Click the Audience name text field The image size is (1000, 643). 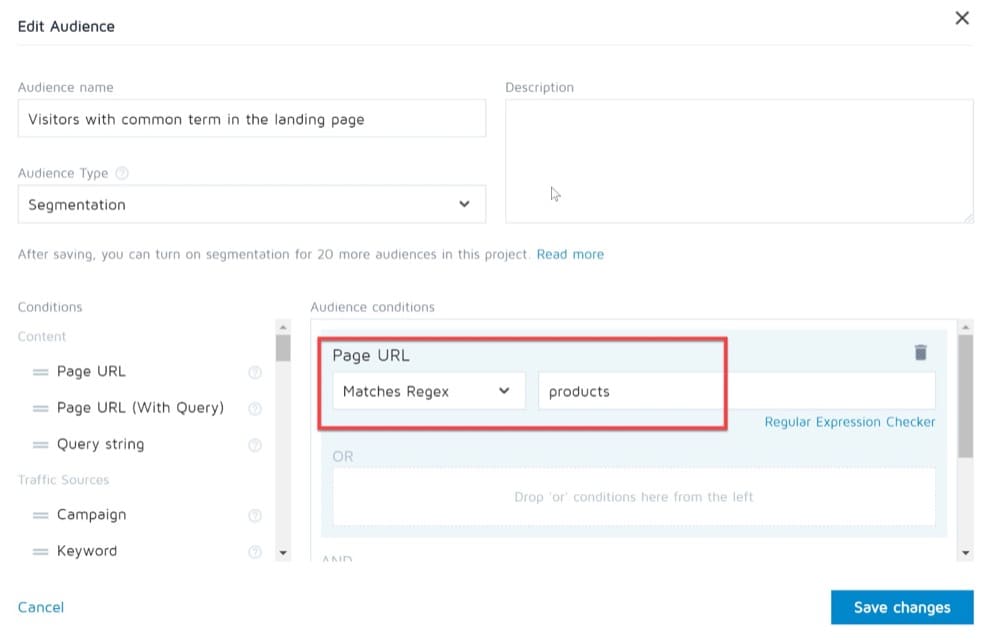click(251, 119)
